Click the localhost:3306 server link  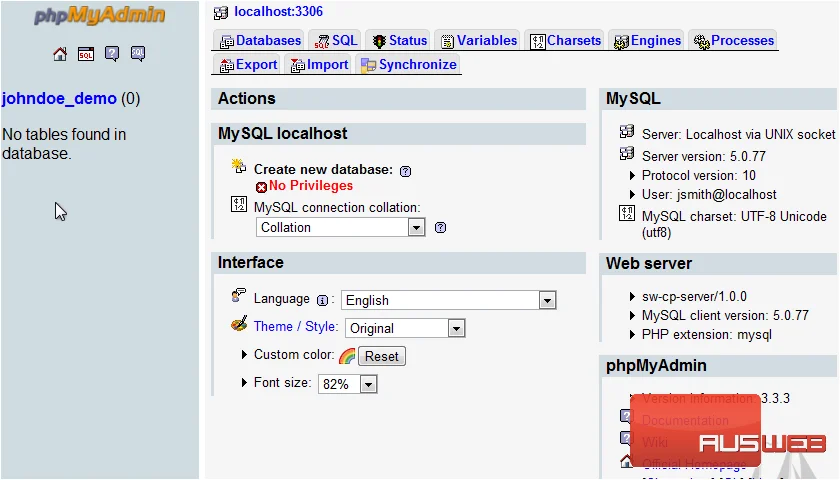pos(279,11)
